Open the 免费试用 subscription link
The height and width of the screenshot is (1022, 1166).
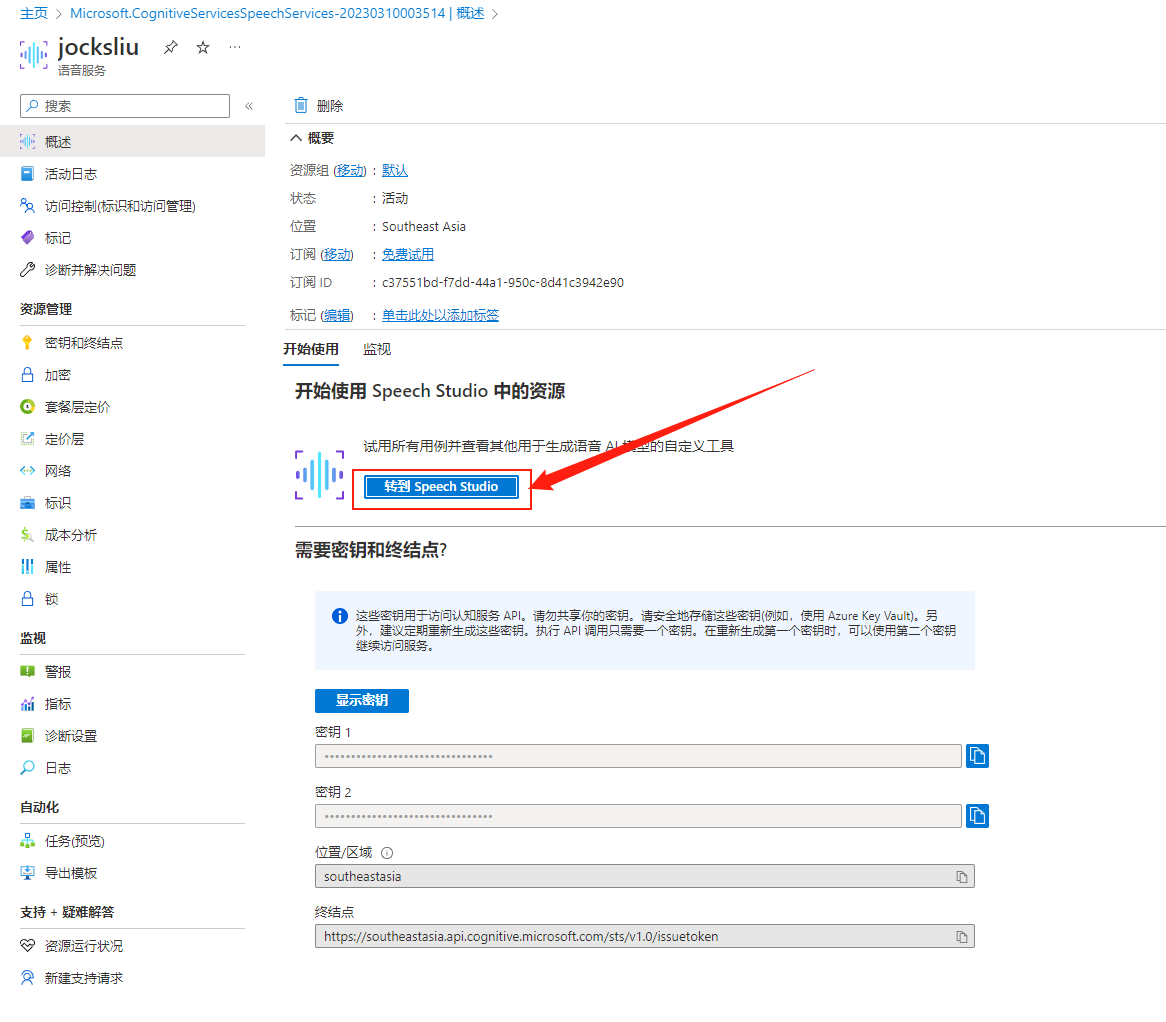pos(408,254)
